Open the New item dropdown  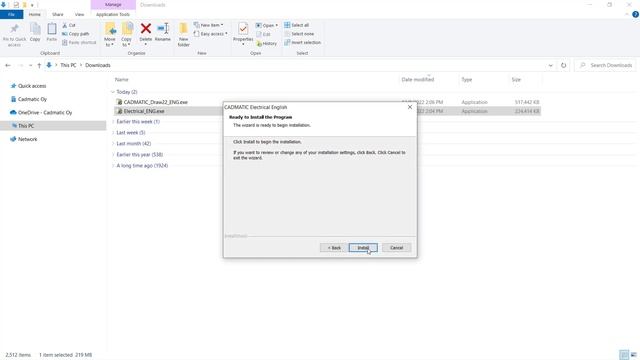(209, 25)
